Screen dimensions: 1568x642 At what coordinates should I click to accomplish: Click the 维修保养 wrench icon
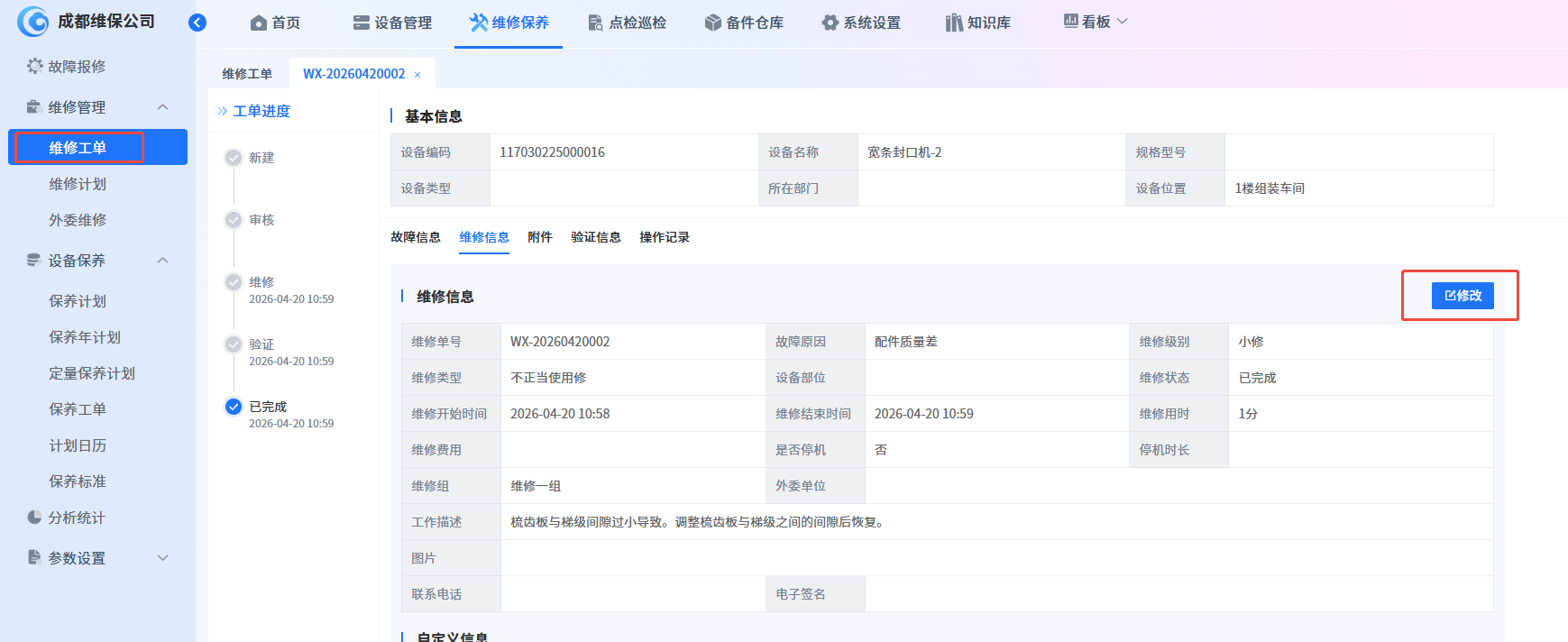pyautogui.click(x=479, y=23)
